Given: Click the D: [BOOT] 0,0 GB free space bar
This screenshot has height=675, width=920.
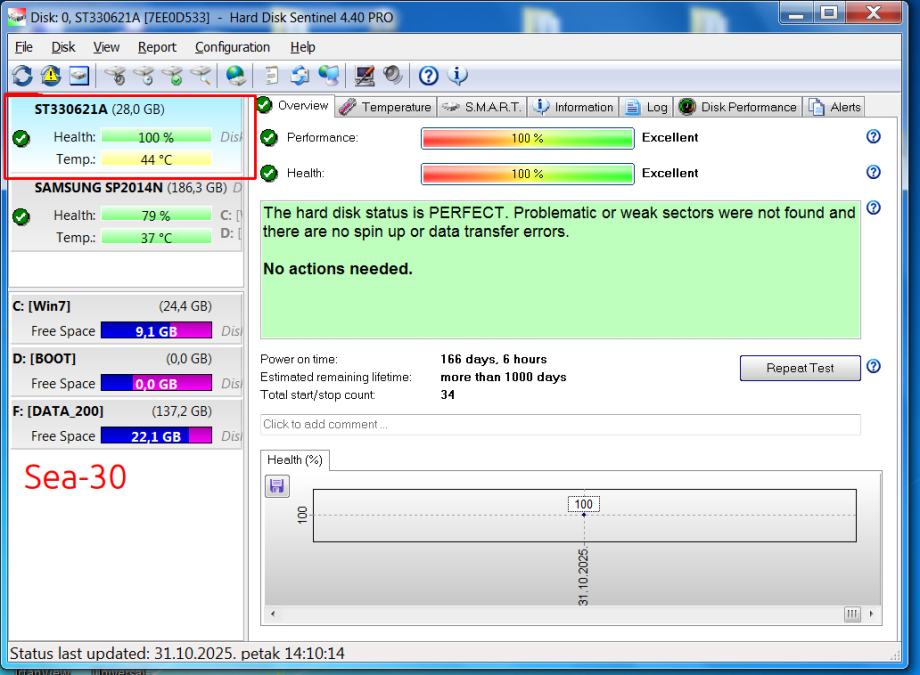Looking at the screenshot, I should (156, 383).
